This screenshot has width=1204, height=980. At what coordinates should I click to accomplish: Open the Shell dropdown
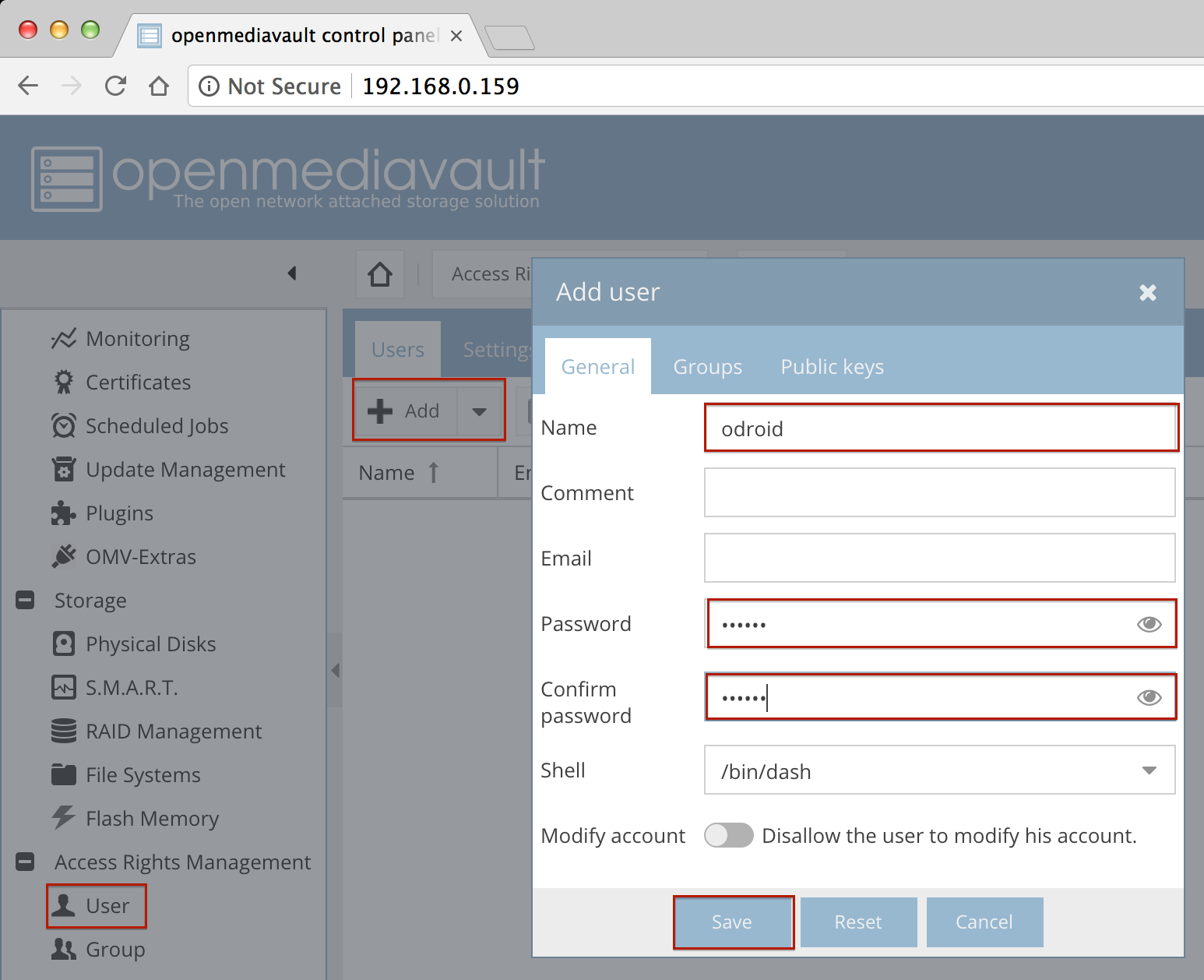pos(1149,770)
